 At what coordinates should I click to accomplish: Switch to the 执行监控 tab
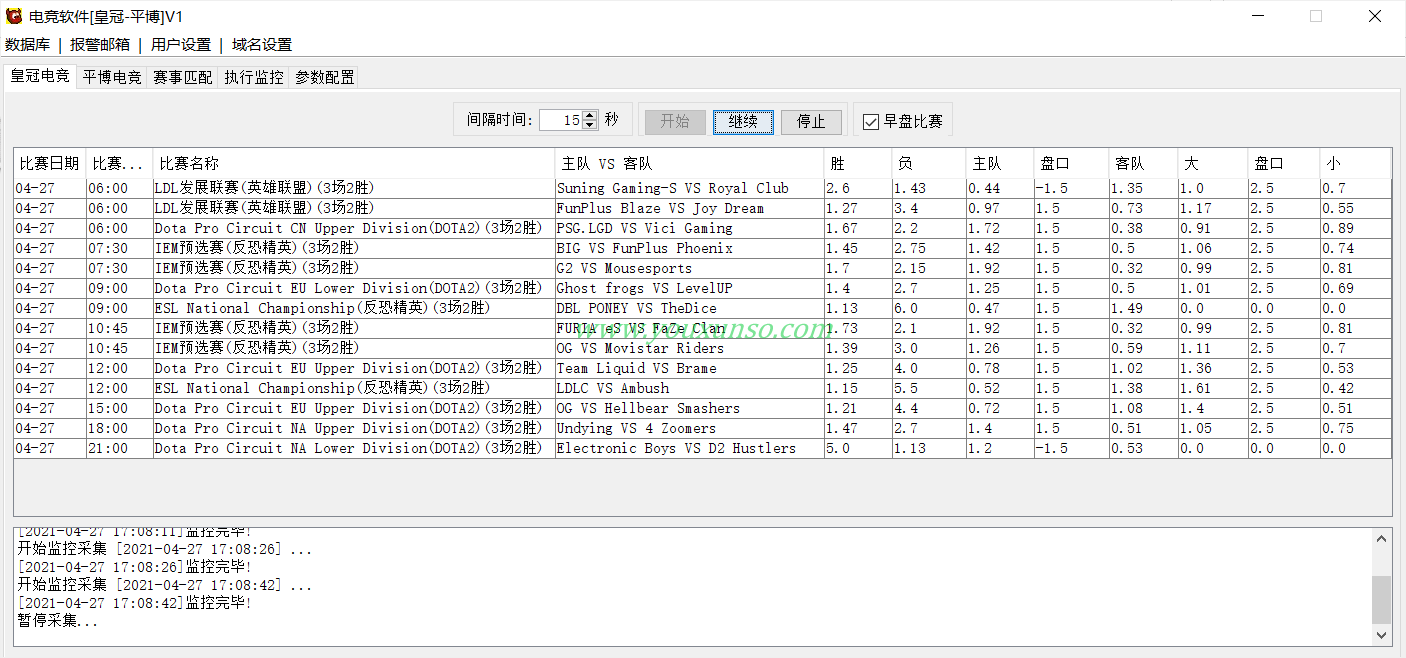[254, 77]
